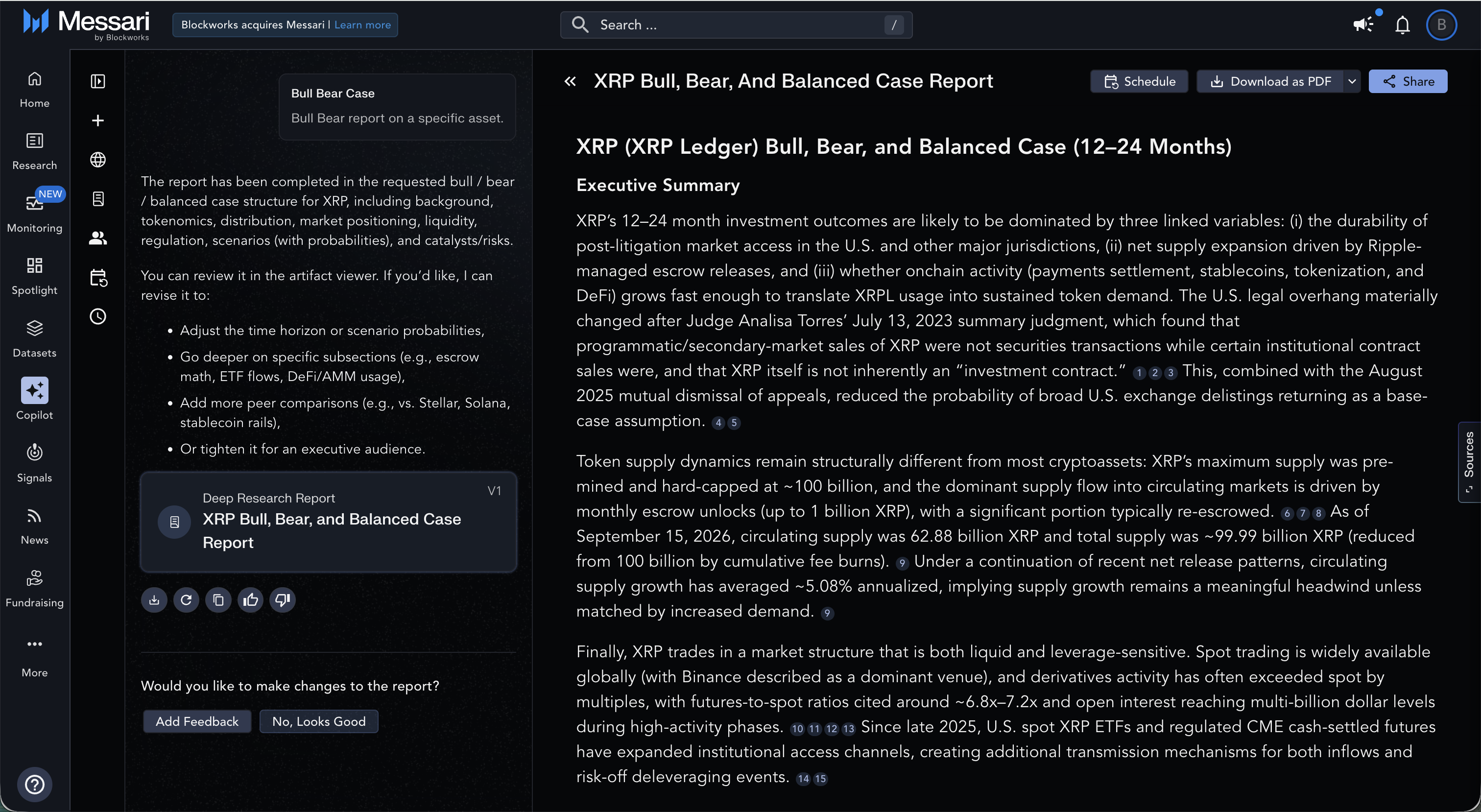Viewport: 1481px width, 812px height.
Task: Open Monitoring in the left sidebar
Action: point(34,214)
